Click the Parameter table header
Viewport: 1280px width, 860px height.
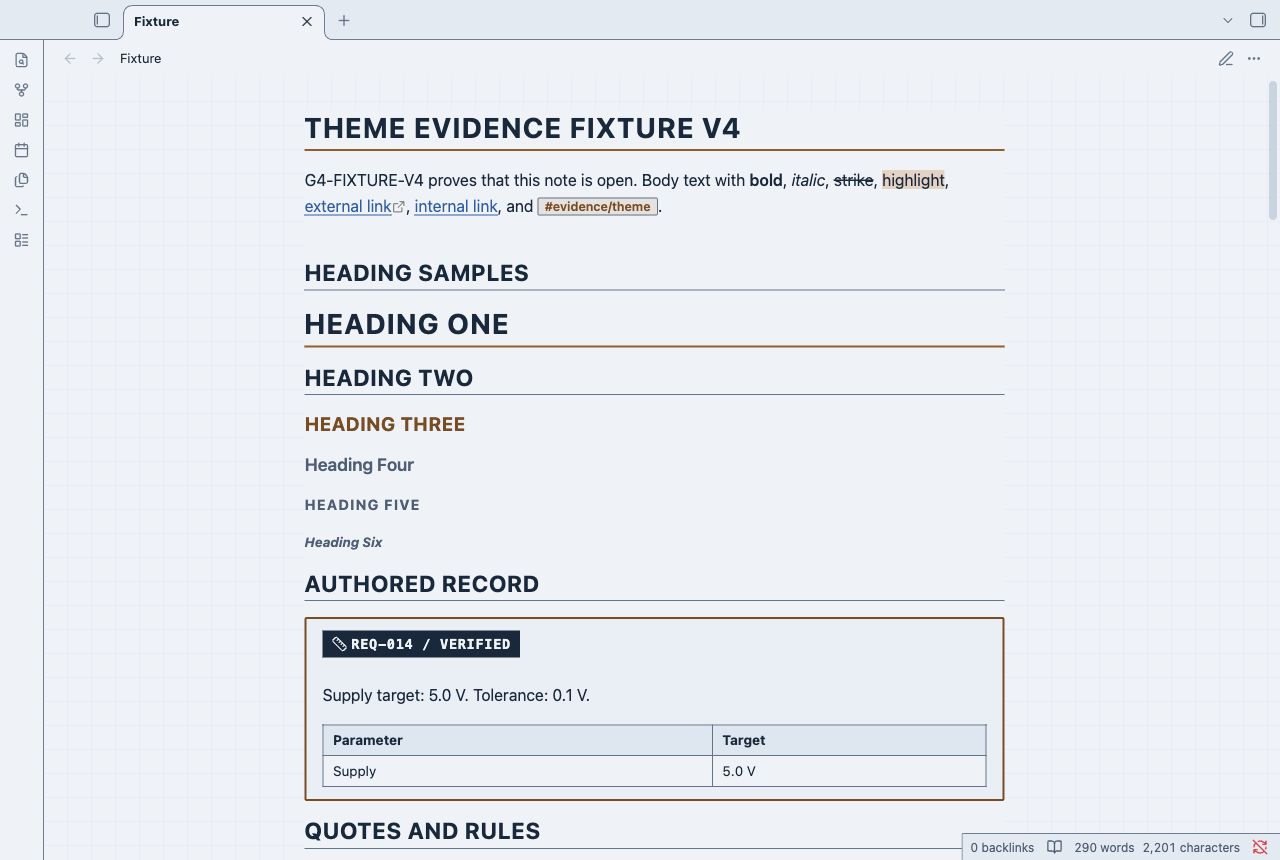517,740
